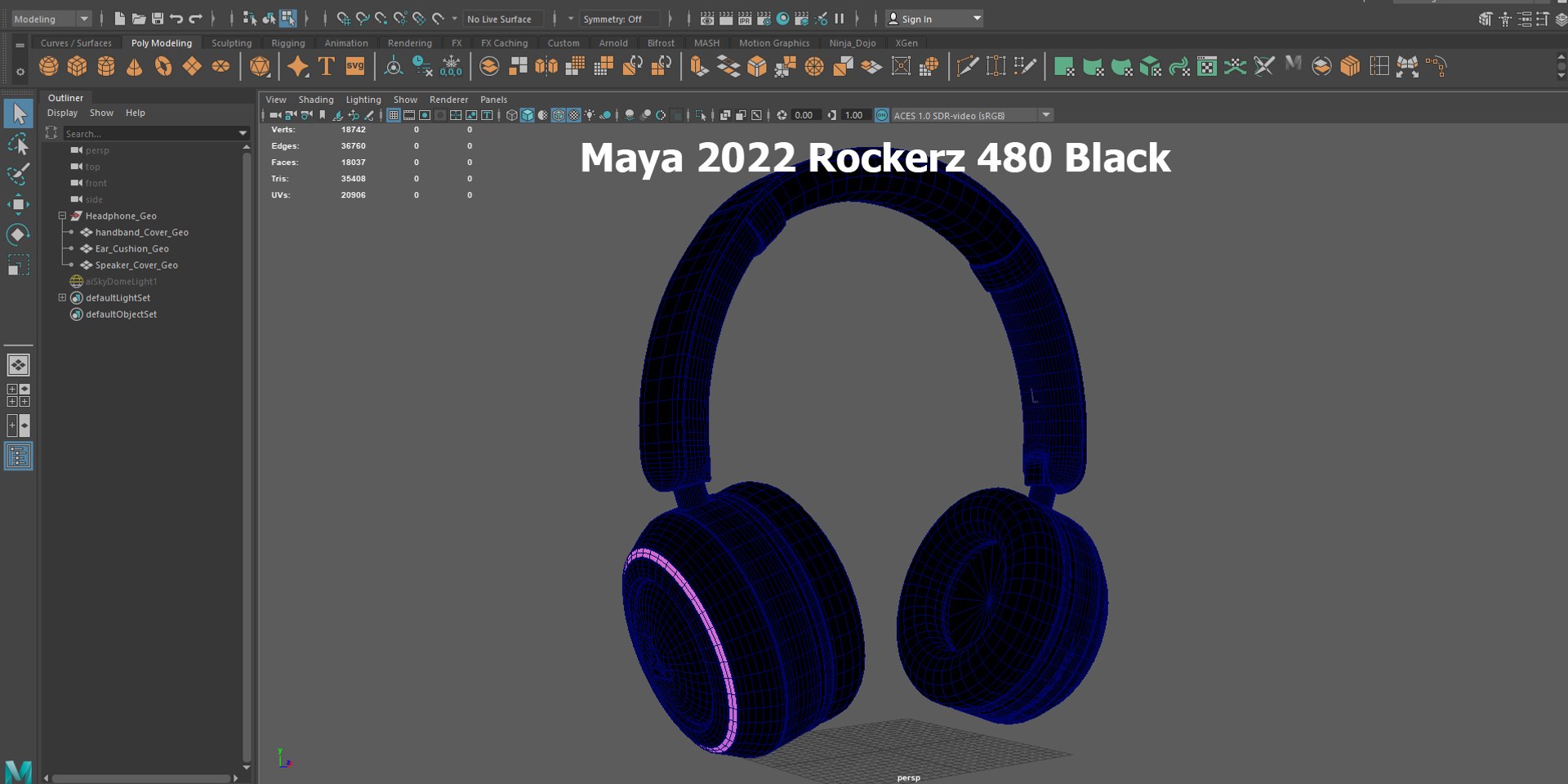Select handband_Cover_Geo in the Outliner

[x=141, y=232]
